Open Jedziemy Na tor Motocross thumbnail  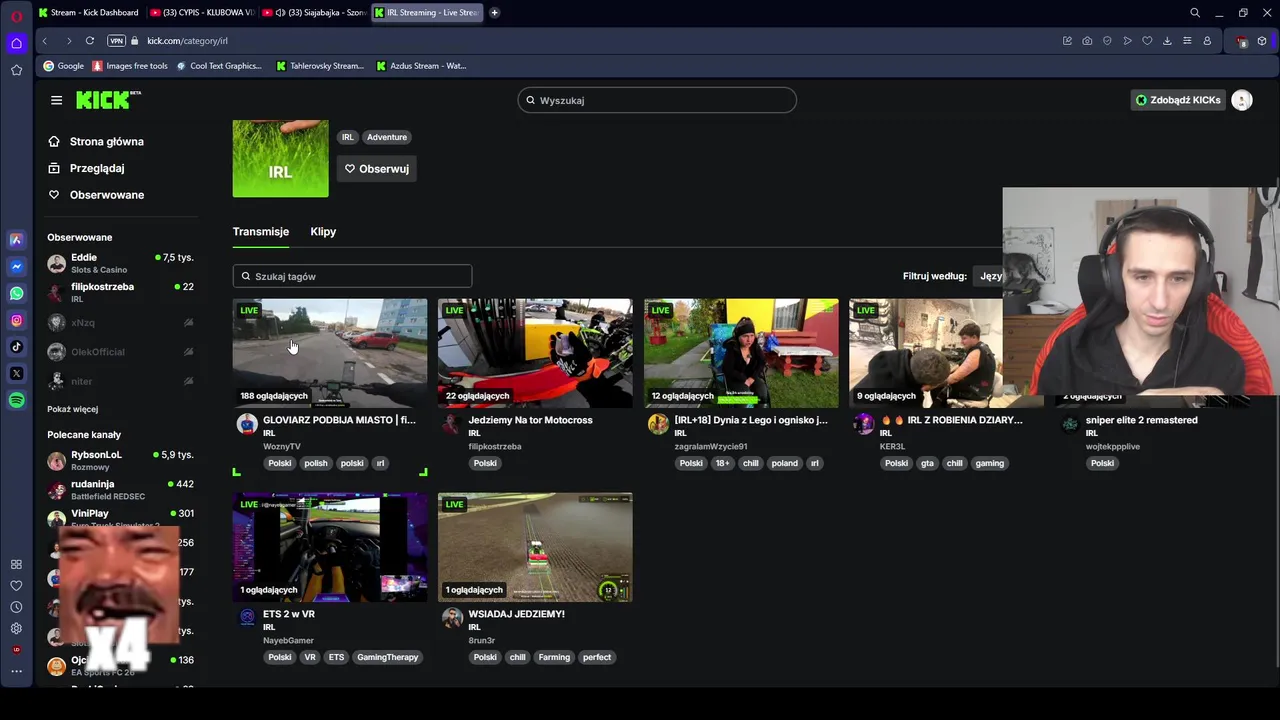535,353
